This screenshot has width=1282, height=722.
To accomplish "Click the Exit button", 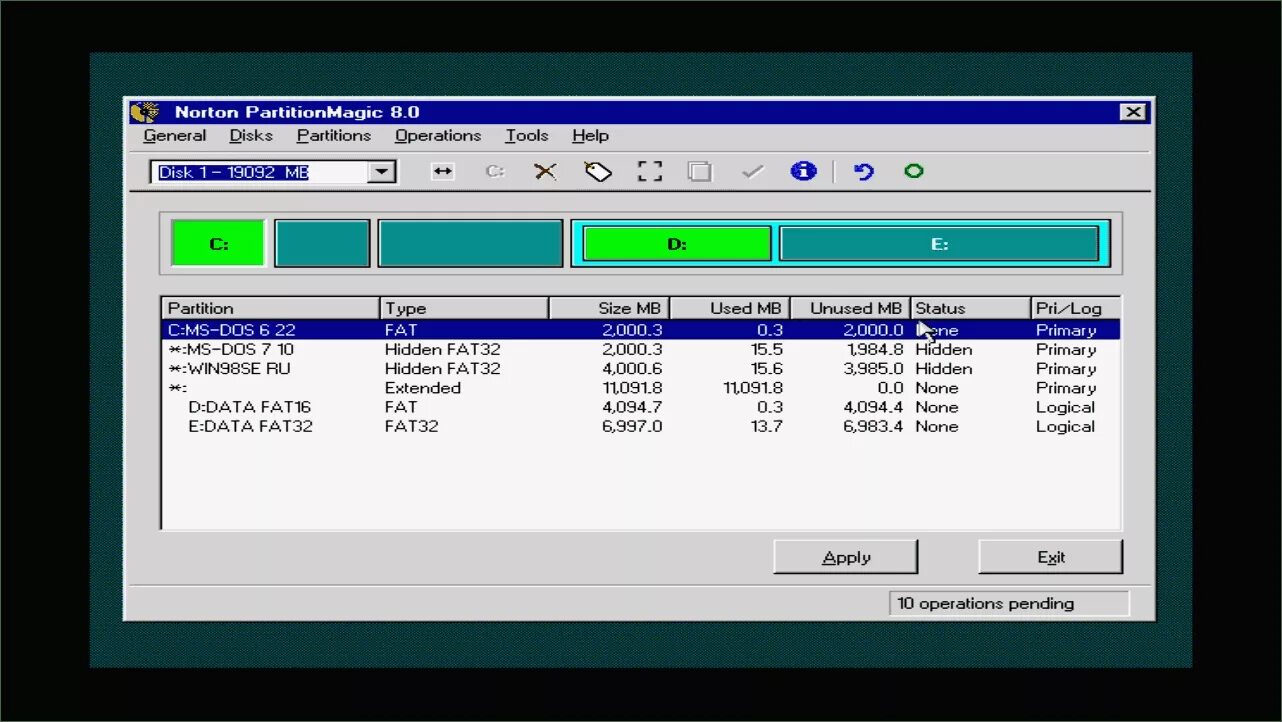I will point(1051,557).
